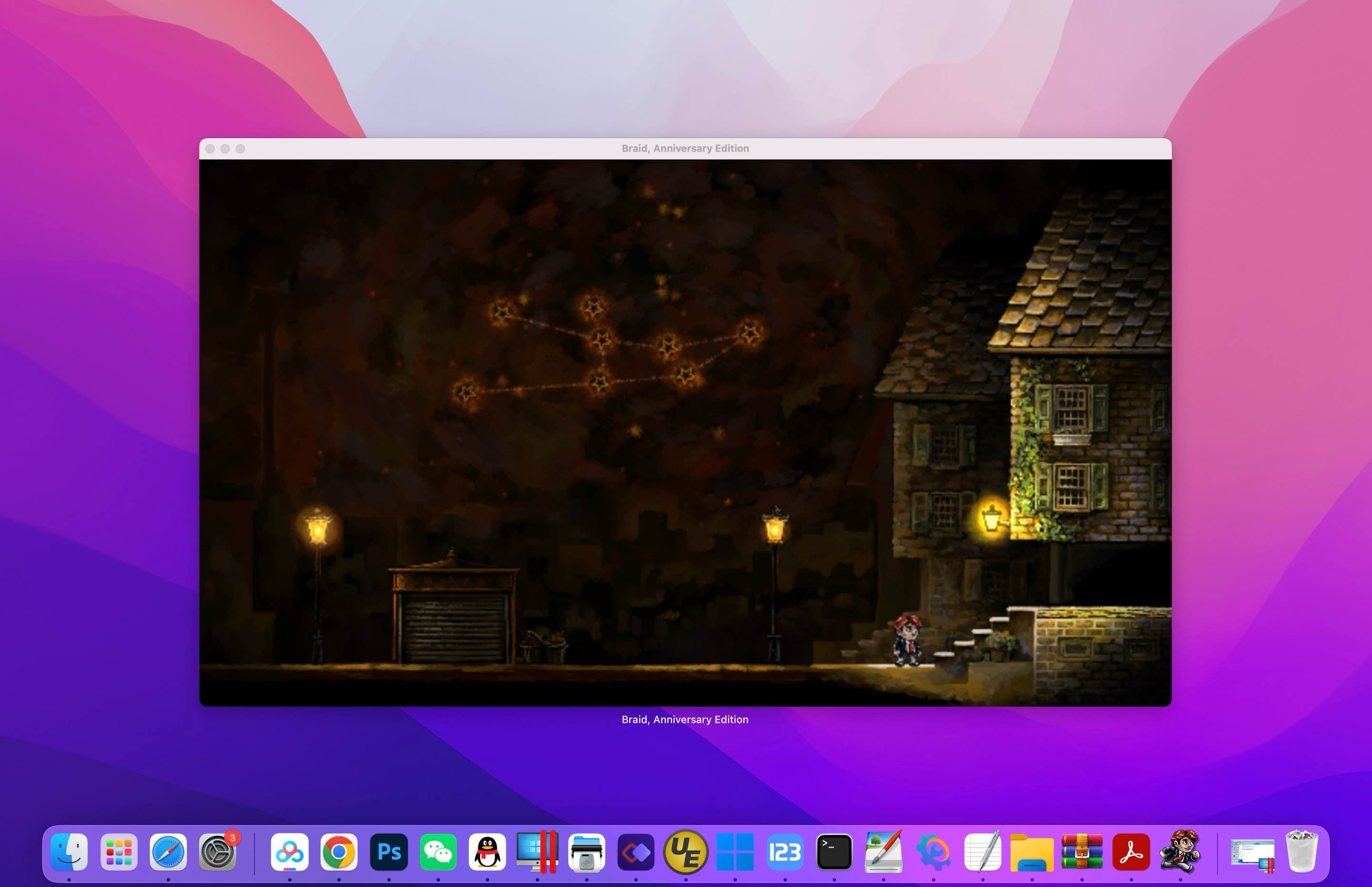Click the Braid caption below the window
Viewport: 1372px width, 887px height.
click(685, 719)
